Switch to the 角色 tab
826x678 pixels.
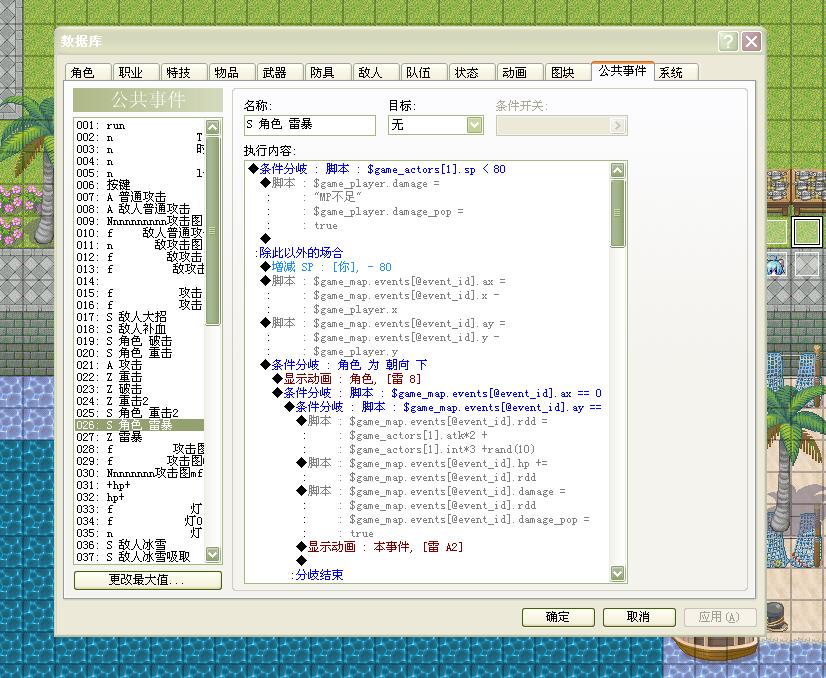[88, 72]
